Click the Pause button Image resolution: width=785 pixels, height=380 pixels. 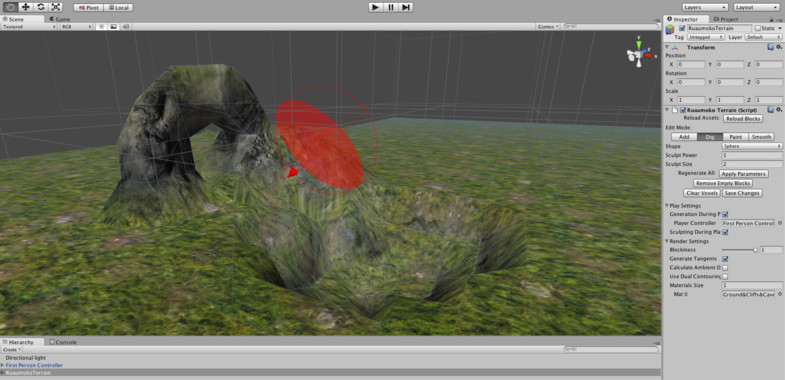pos(391,8)
